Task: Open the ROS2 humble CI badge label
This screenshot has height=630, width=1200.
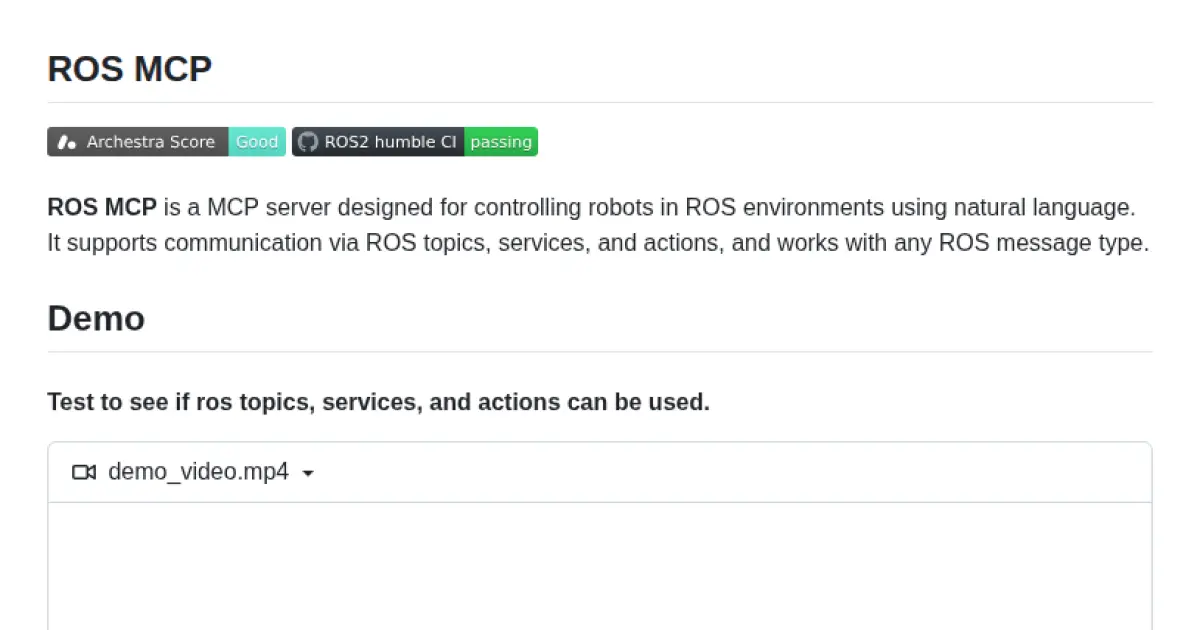Action: point(390,142)
